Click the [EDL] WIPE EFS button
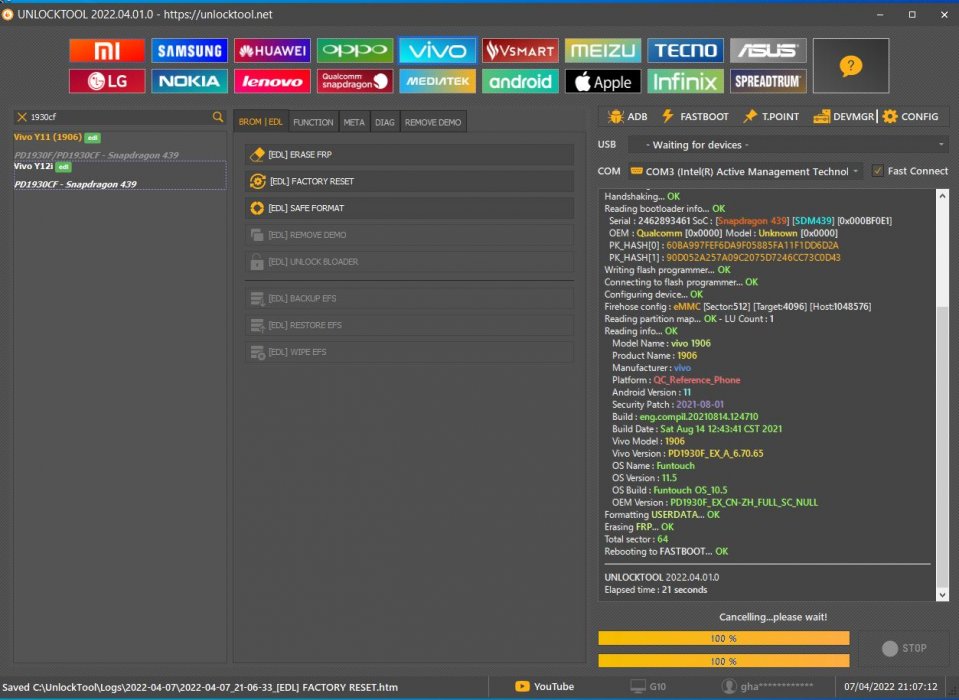The image size is (959, 700). 409,353
